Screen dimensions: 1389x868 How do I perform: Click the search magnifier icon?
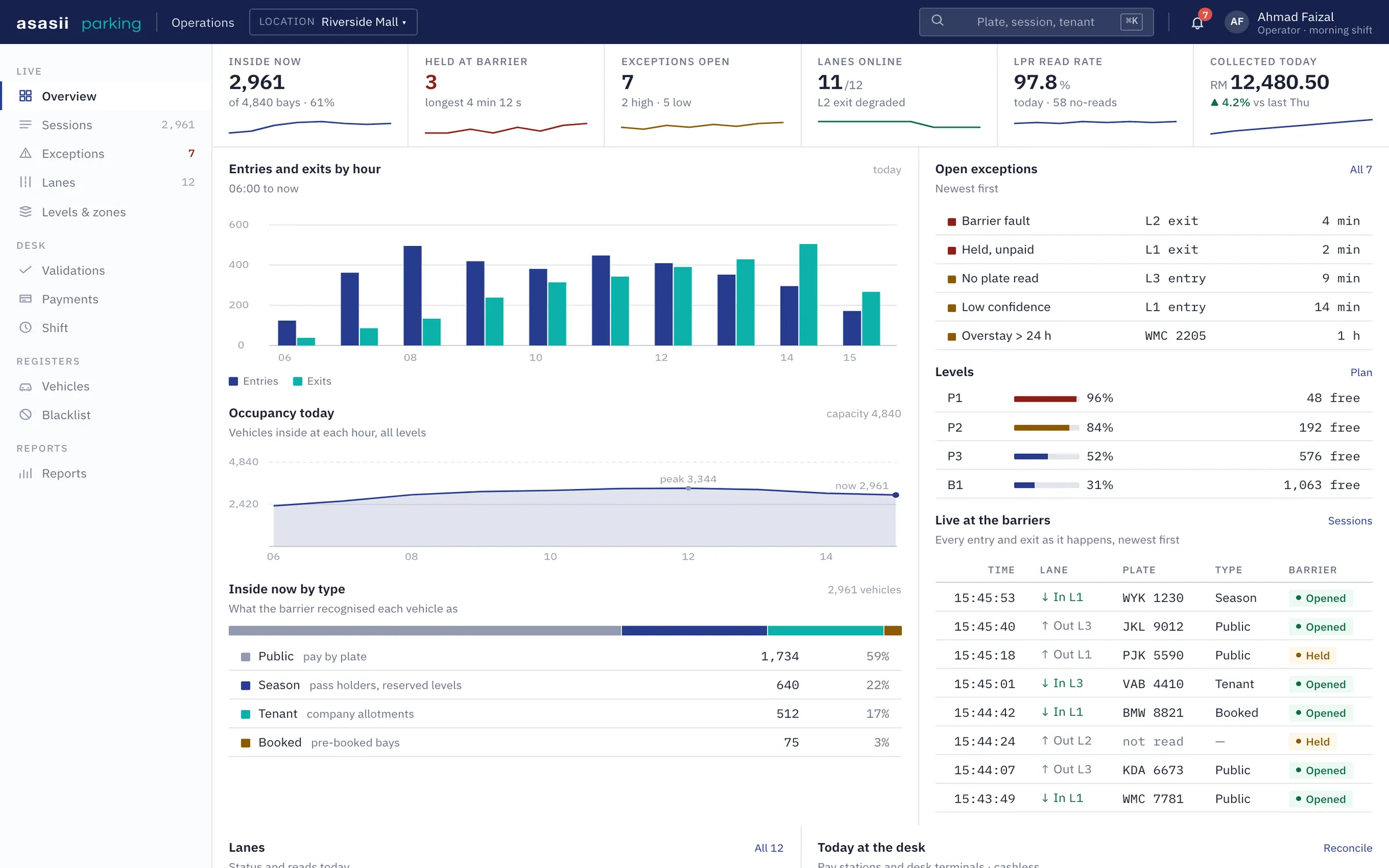coord(938,21)
